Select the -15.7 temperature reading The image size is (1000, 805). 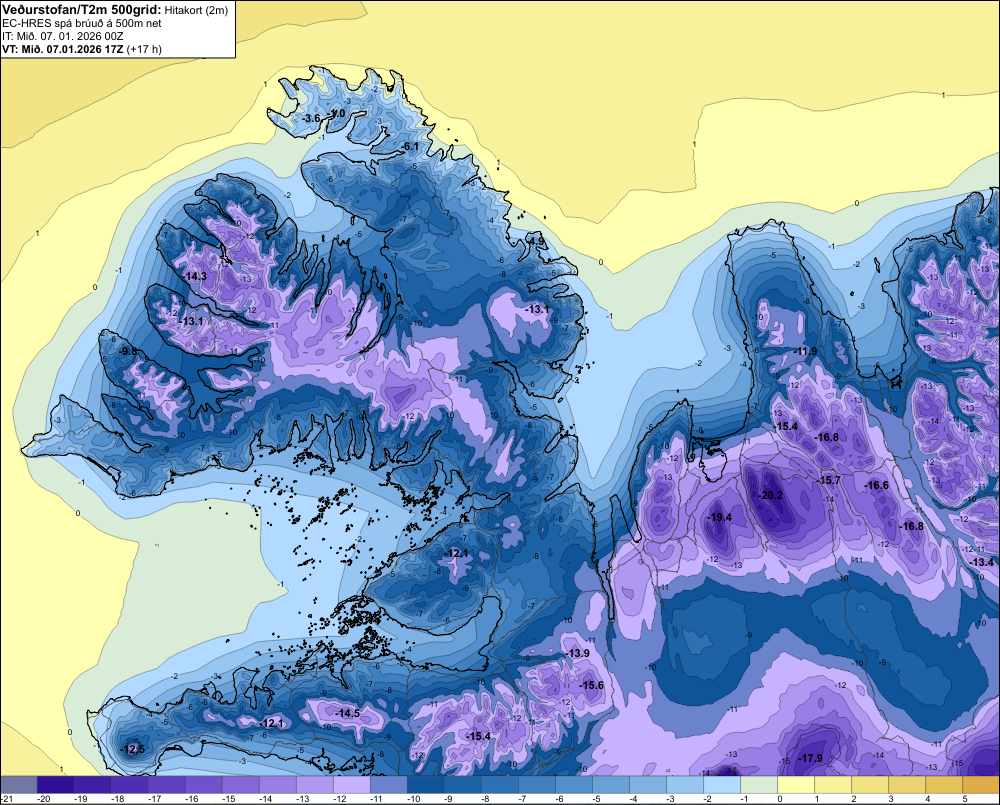click(829, 480)
